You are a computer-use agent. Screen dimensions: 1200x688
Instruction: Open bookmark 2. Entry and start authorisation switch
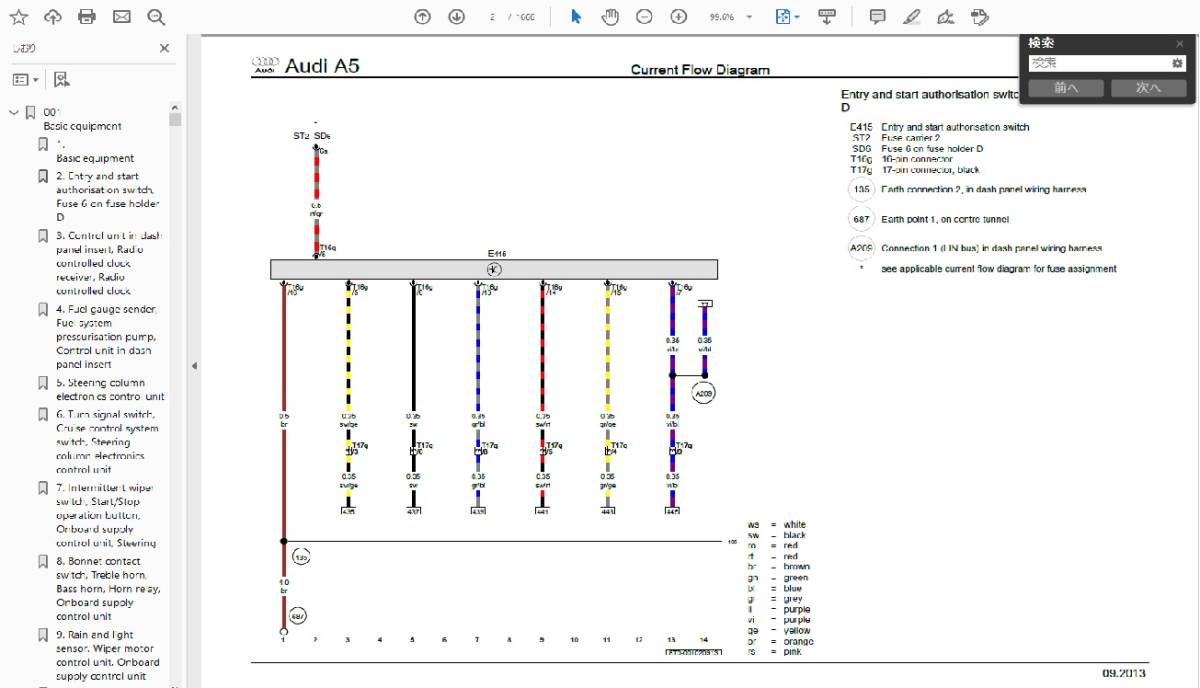[108, 196]
